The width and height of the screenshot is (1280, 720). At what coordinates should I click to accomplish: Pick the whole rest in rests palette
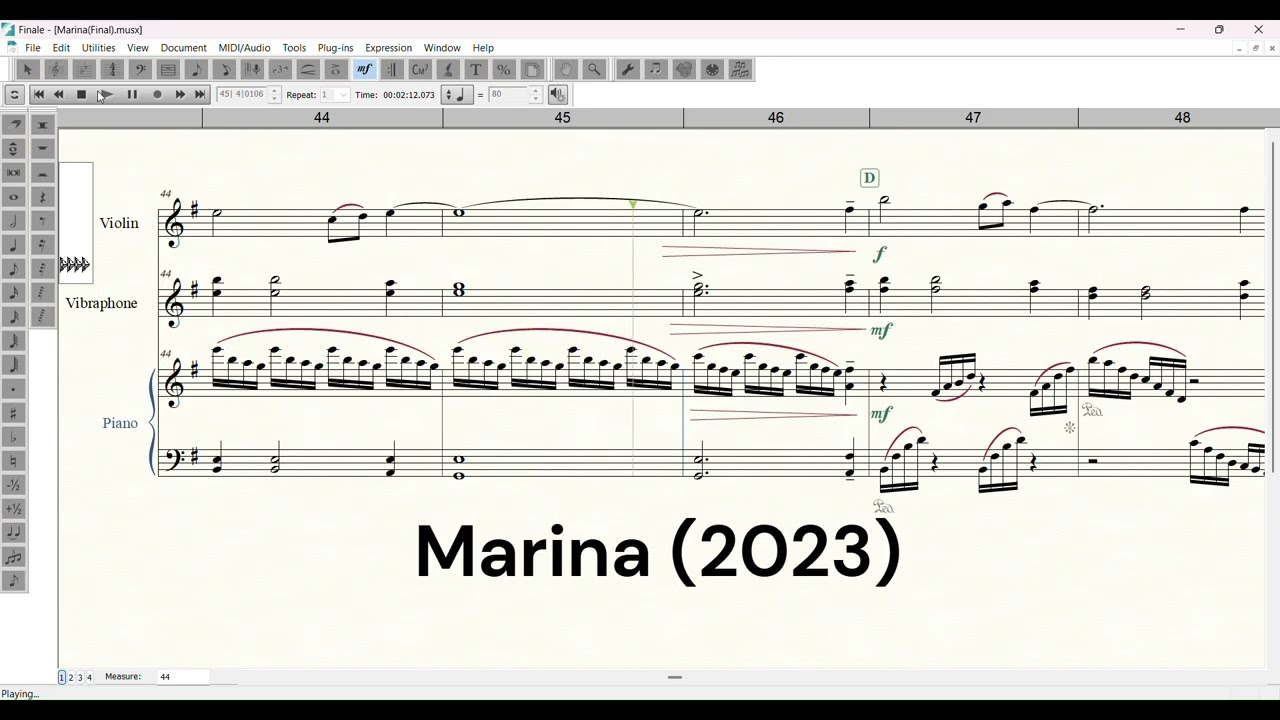pyautogui.click(x=42, y=149)
